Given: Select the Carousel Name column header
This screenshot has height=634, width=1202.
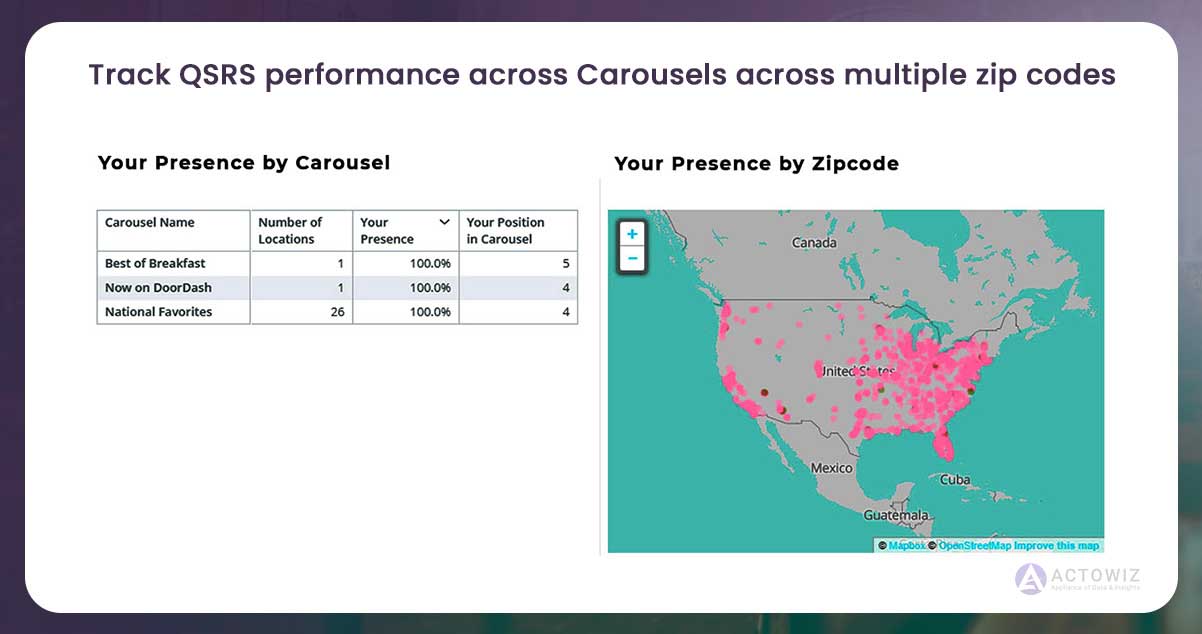Looking at the screenshot, I should pos(174,230).
